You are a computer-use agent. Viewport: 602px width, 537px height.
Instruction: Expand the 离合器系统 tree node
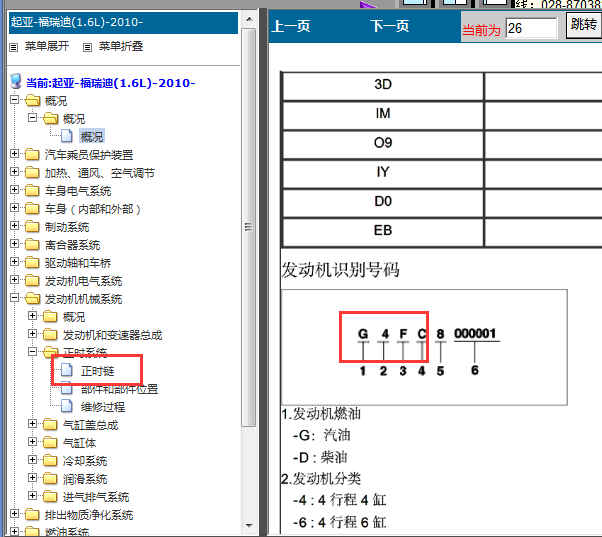(14, 245)
